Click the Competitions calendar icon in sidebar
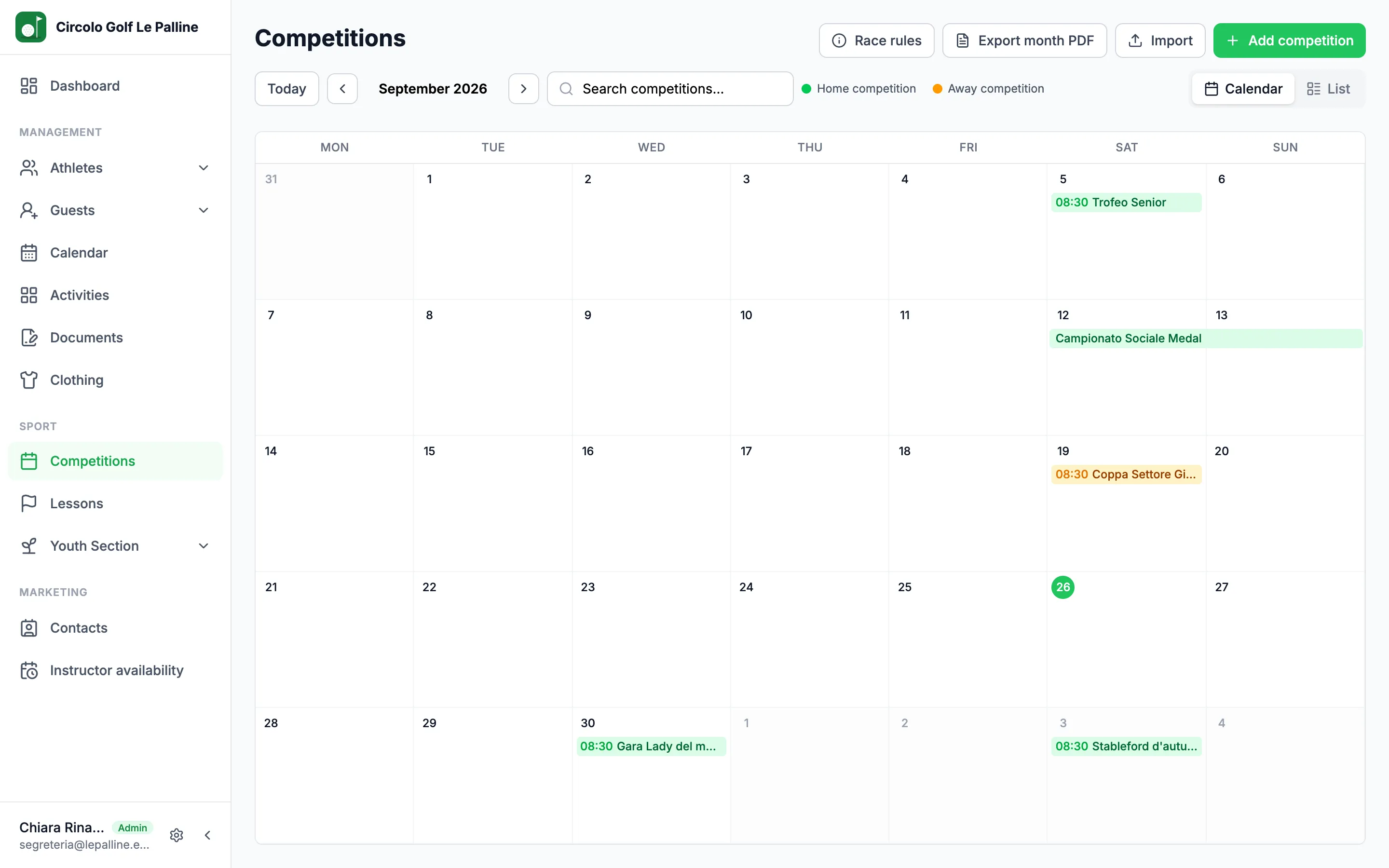 coord(29,461)
